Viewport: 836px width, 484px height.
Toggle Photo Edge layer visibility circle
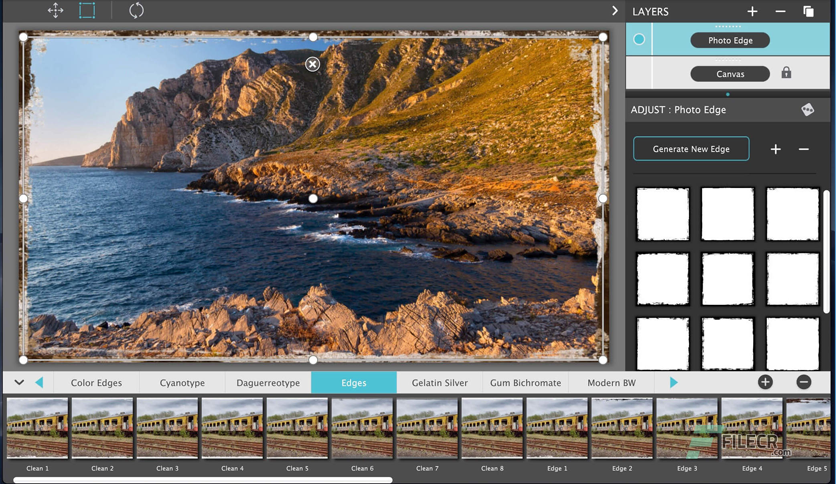click(639, 39)
